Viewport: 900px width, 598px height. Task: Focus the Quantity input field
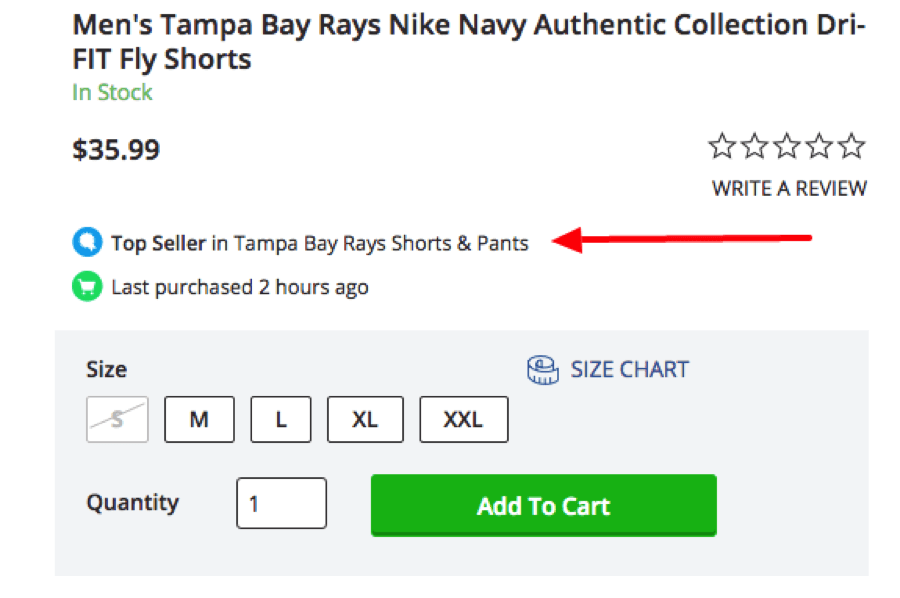(x=281, y=503)
